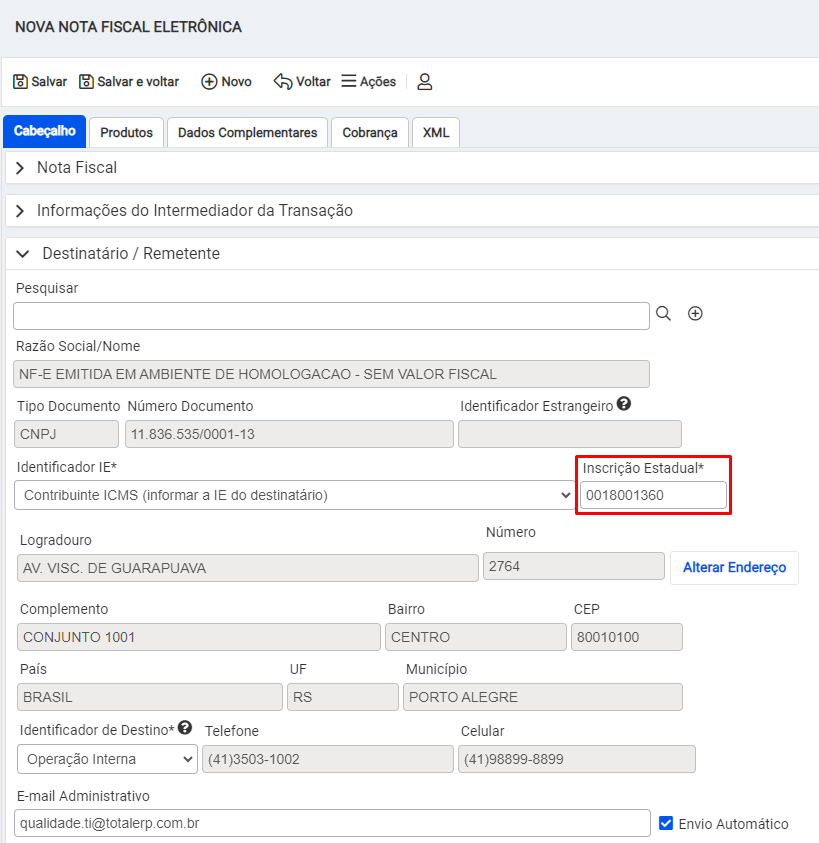Viewport: 819px width, 843px height.
Task: Click the CEP field
Action: point(627,637)
